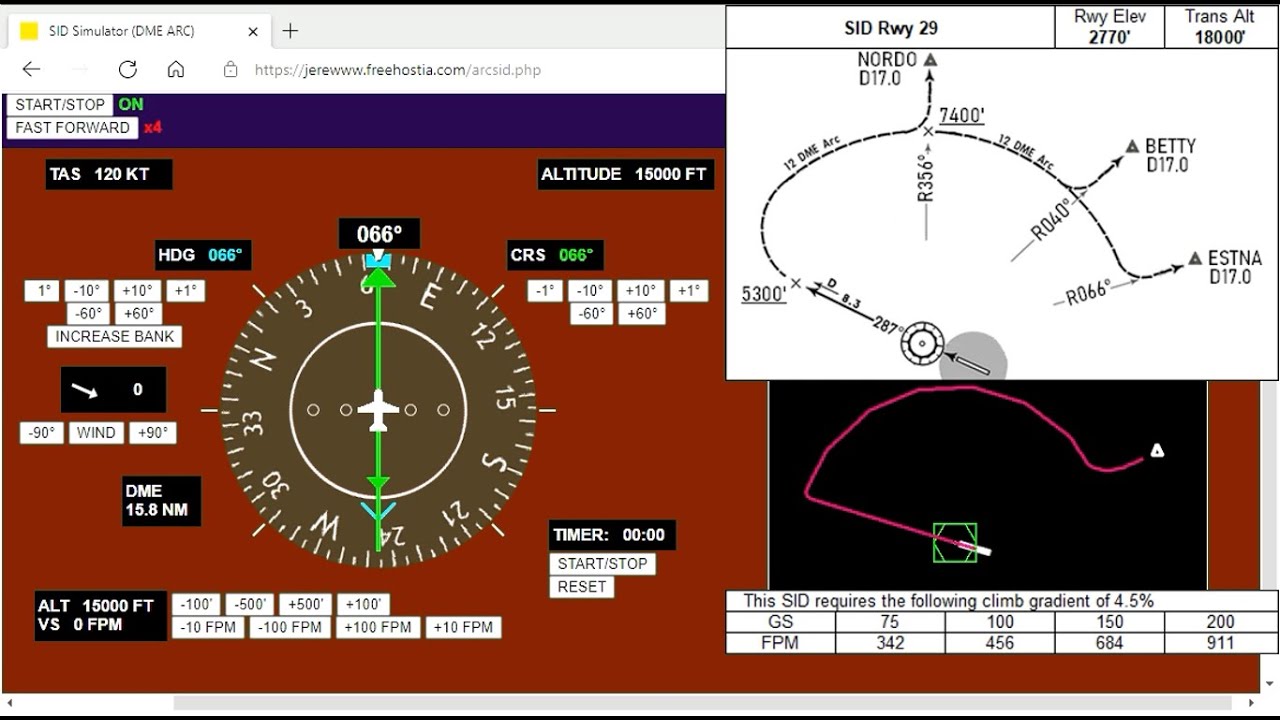Click the ALTITUDE 15000 FT readout
Screen dimensions: 1280x720
pos(626,174)
